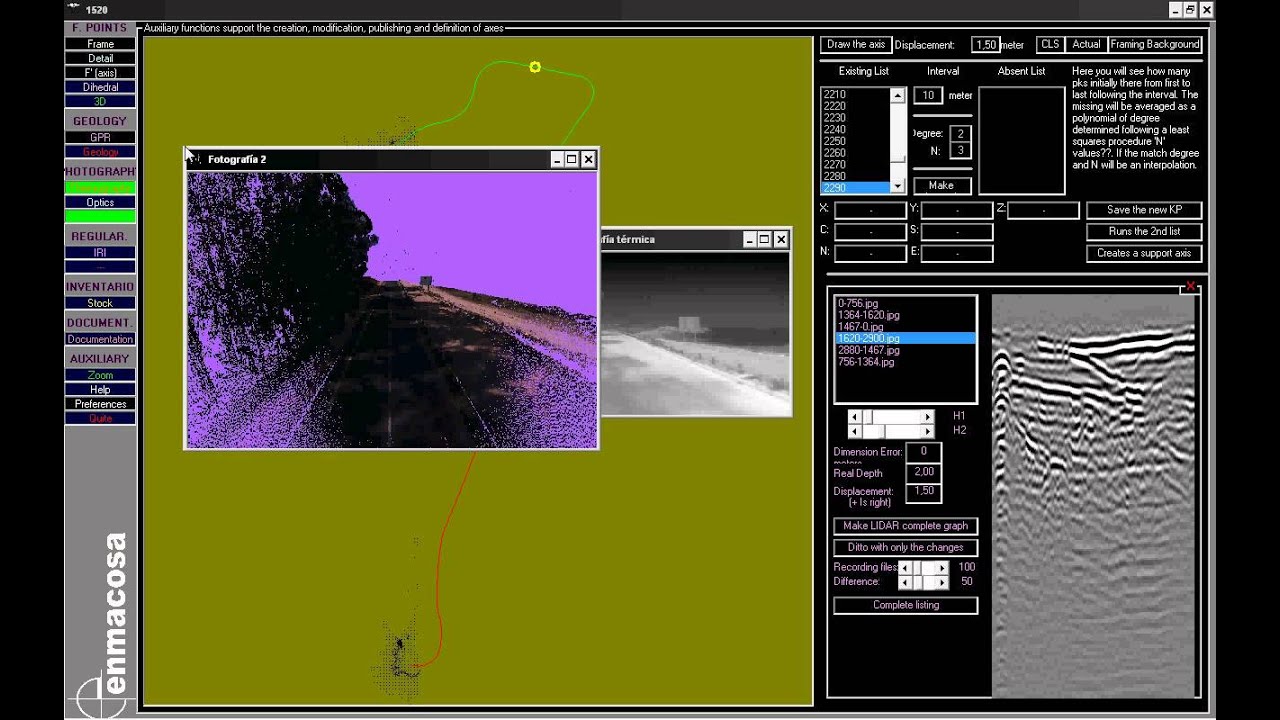Select the Frame button in F. POINTS
This screenshot has width=1280, height=720.
click(x=100, y=44)
